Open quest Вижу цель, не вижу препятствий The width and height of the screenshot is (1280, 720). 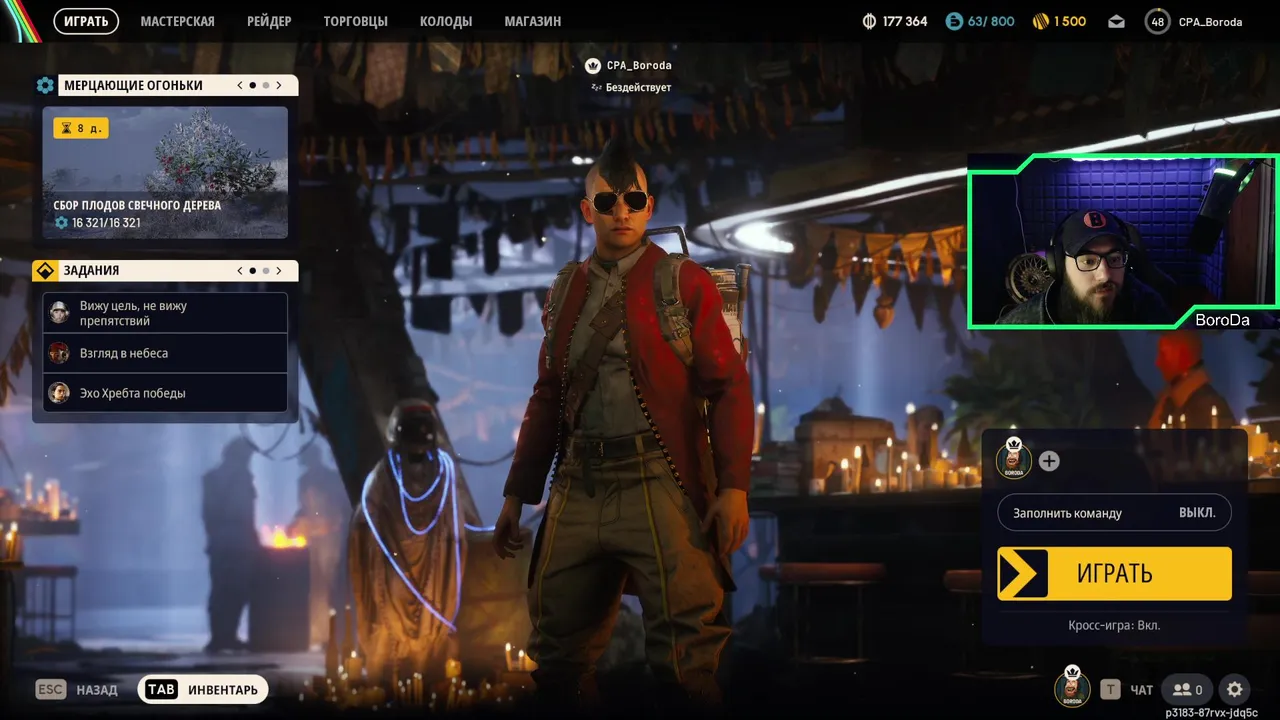point(165,313)
